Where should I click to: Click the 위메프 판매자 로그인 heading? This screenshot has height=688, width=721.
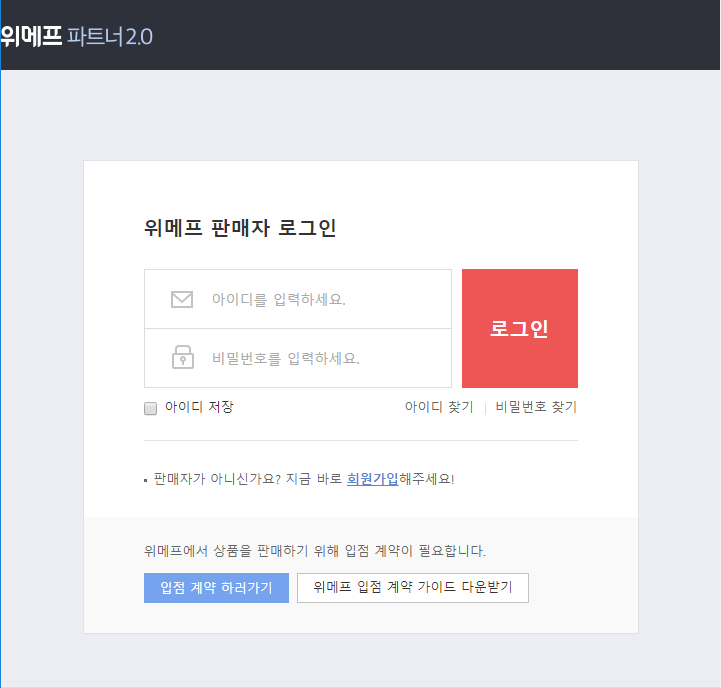pos(240,228)
